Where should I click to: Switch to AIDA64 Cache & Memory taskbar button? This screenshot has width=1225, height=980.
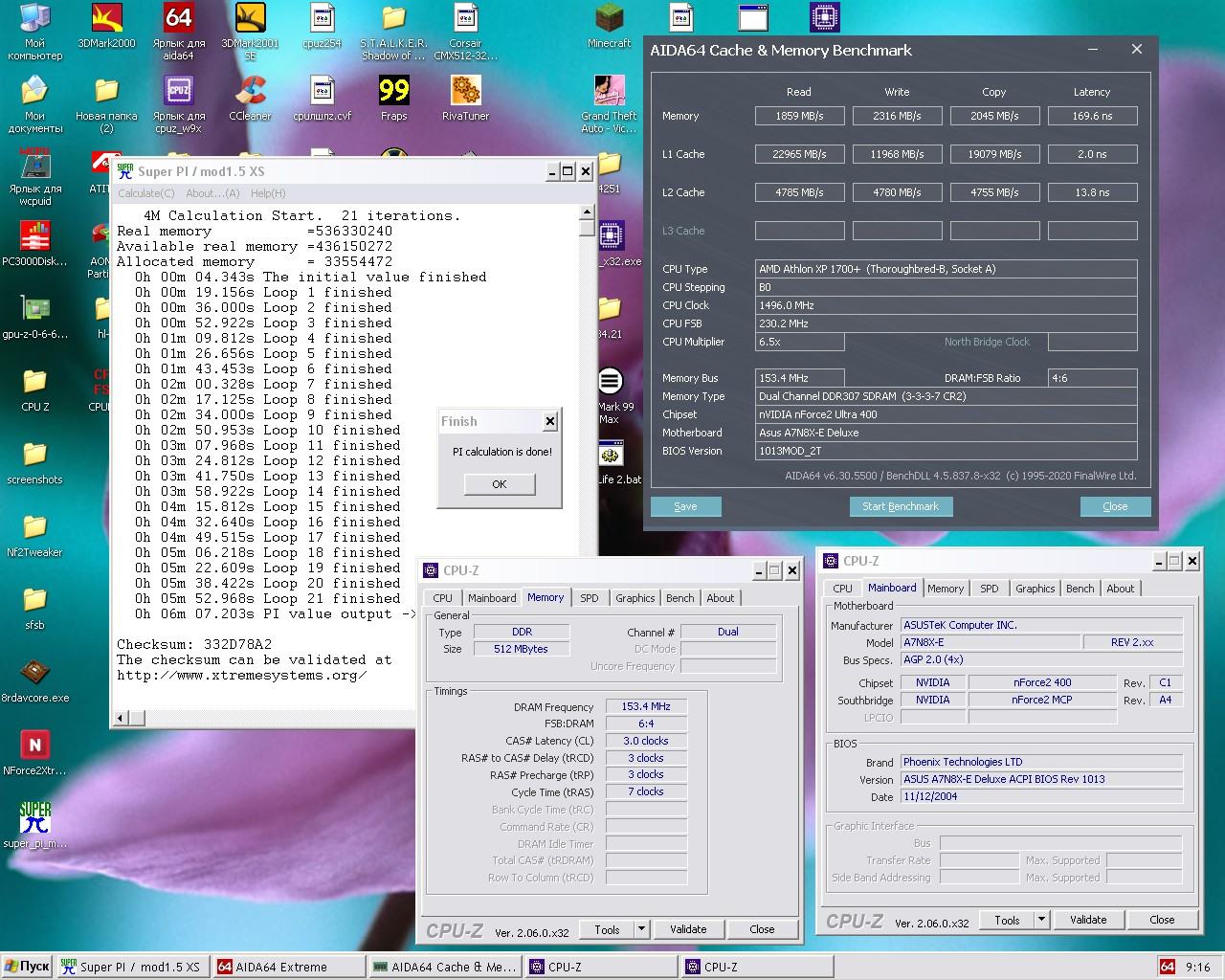click(445, 967)
